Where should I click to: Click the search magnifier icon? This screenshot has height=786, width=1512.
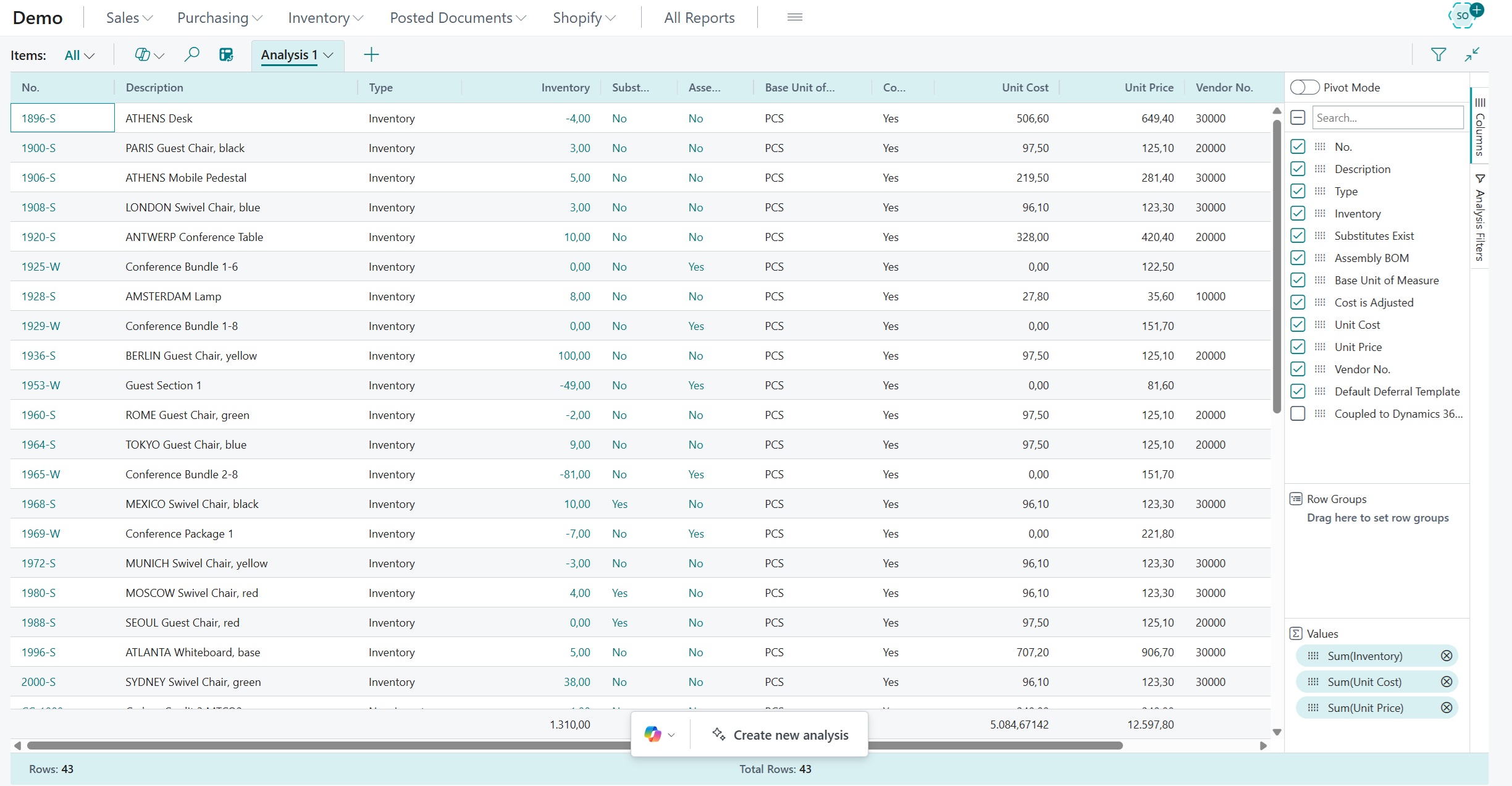191,55
